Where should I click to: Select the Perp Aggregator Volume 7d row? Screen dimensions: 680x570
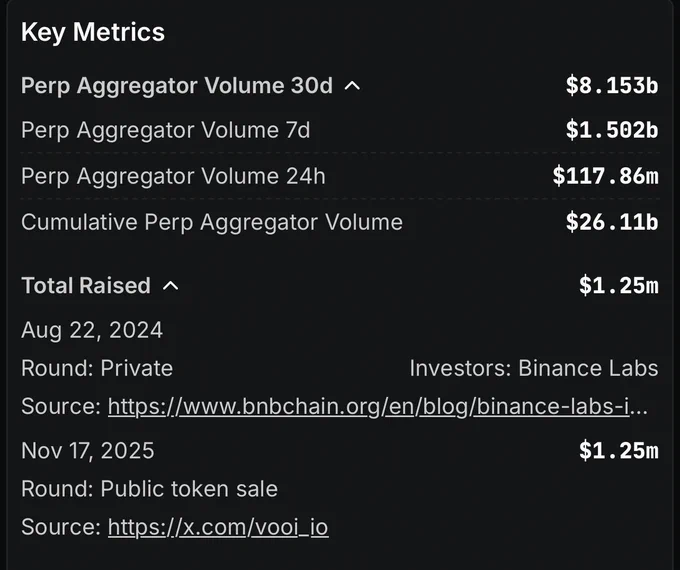point(340,130)
